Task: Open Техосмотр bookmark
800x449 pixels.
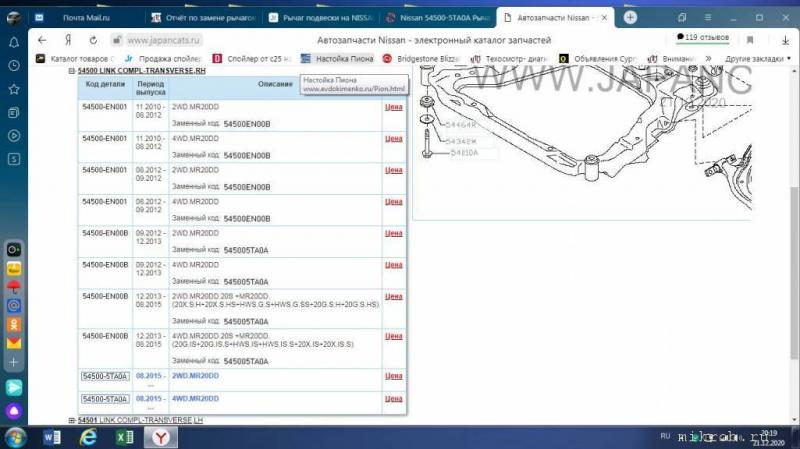Action: tap(509, 59)
